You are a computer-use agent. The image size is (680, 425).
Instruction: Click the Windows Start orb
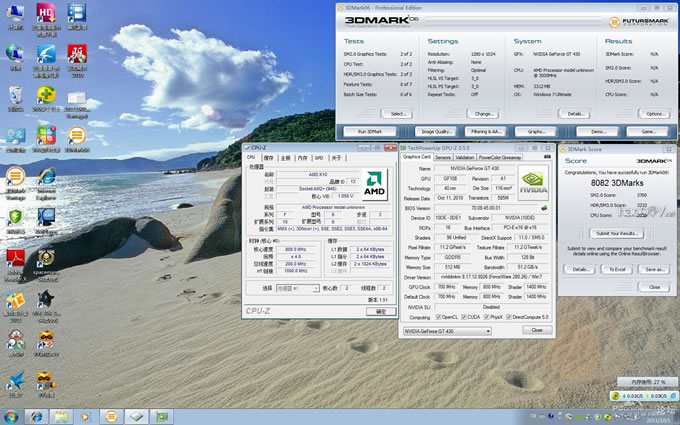[x=11, y=415]
